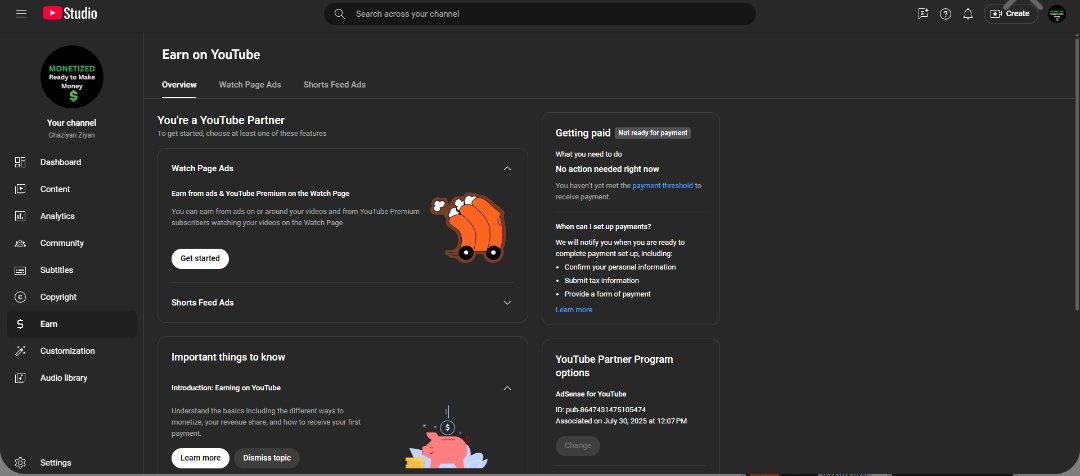The width and height of the screenshot is (1080, 476).
Task: Click Learn more link in Getting paid
Action: 574,310
